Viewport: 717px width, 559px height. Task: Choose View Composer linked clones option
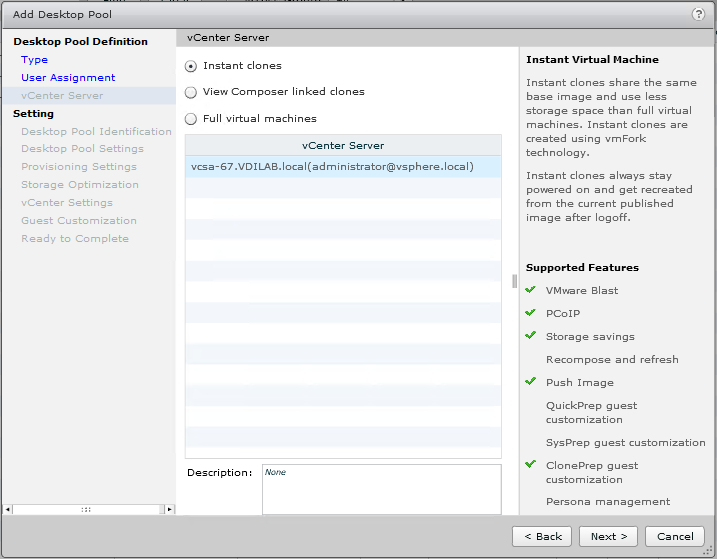[191, 92]
